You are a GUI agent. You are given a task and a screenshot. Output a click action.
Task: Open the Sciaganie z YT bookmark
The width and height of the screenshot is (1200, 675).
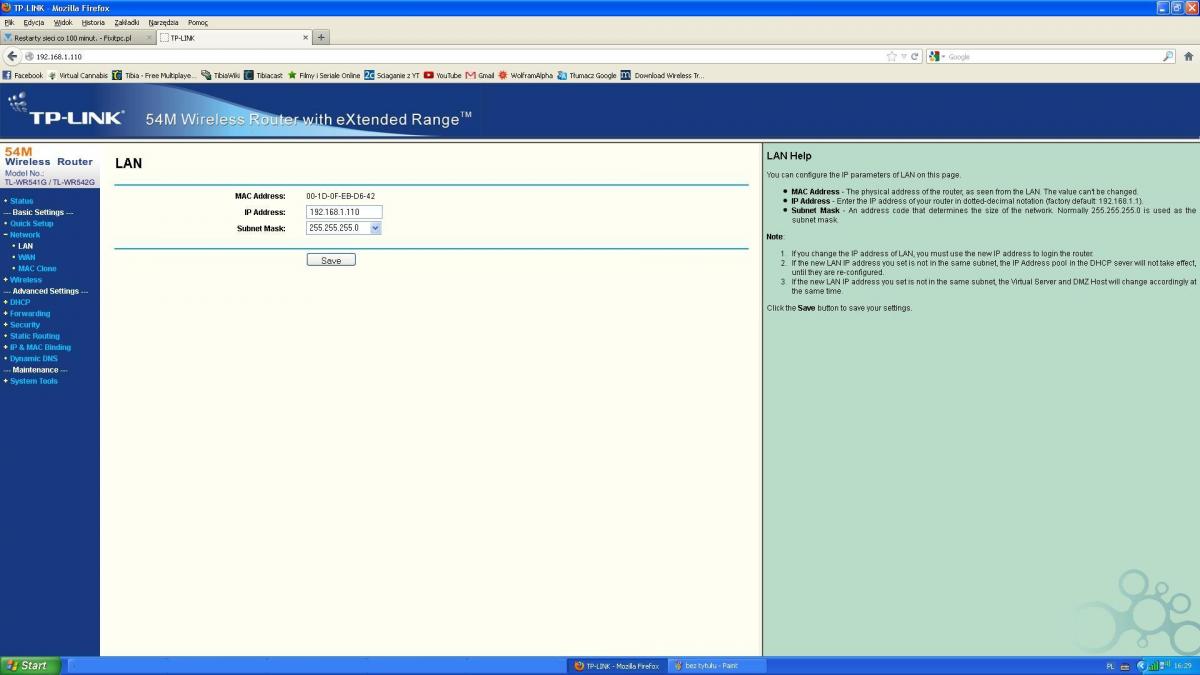click(392, 75)
